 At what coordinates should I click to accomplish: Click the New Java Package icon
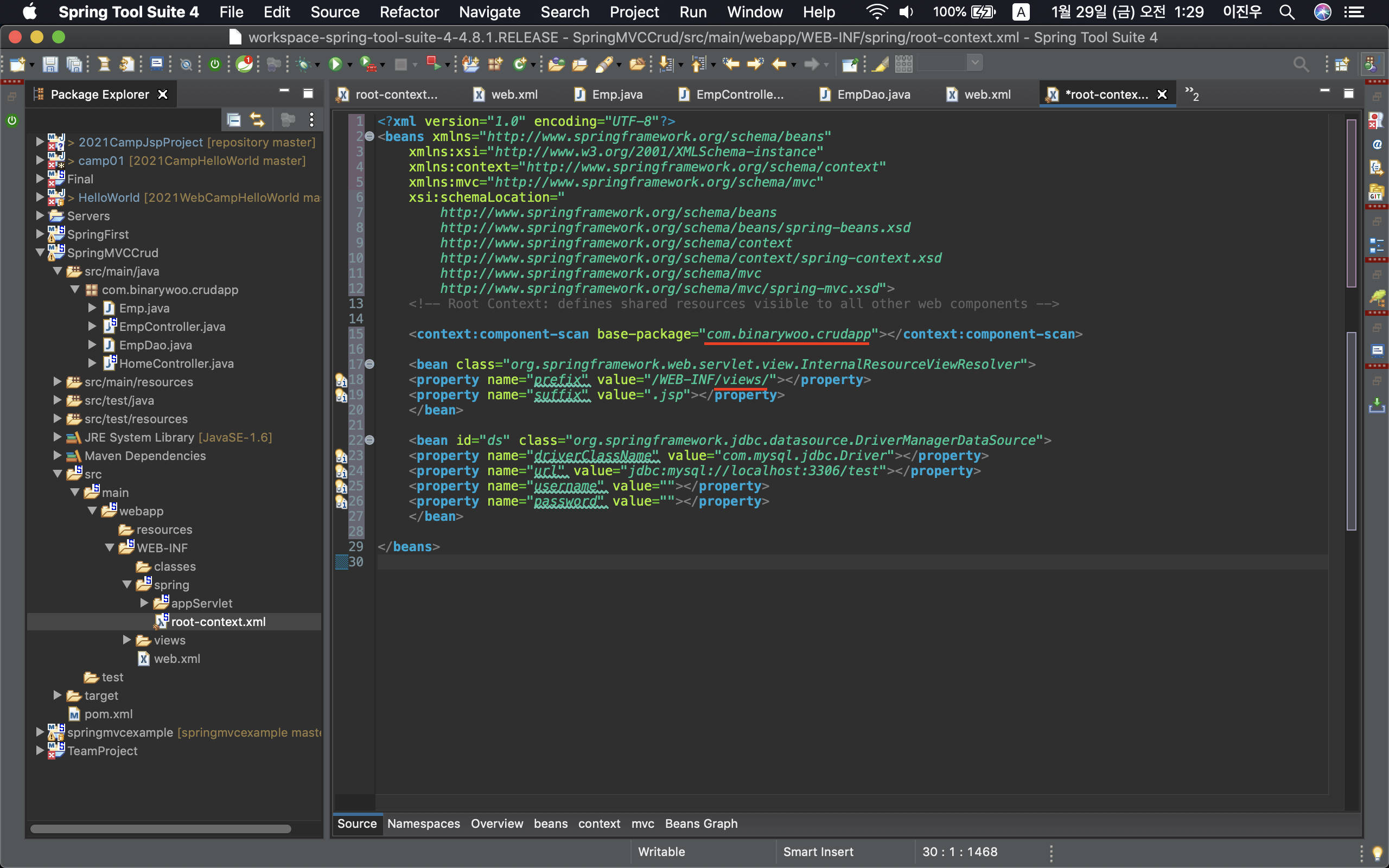pyautogui.click(x=495, y=63)
